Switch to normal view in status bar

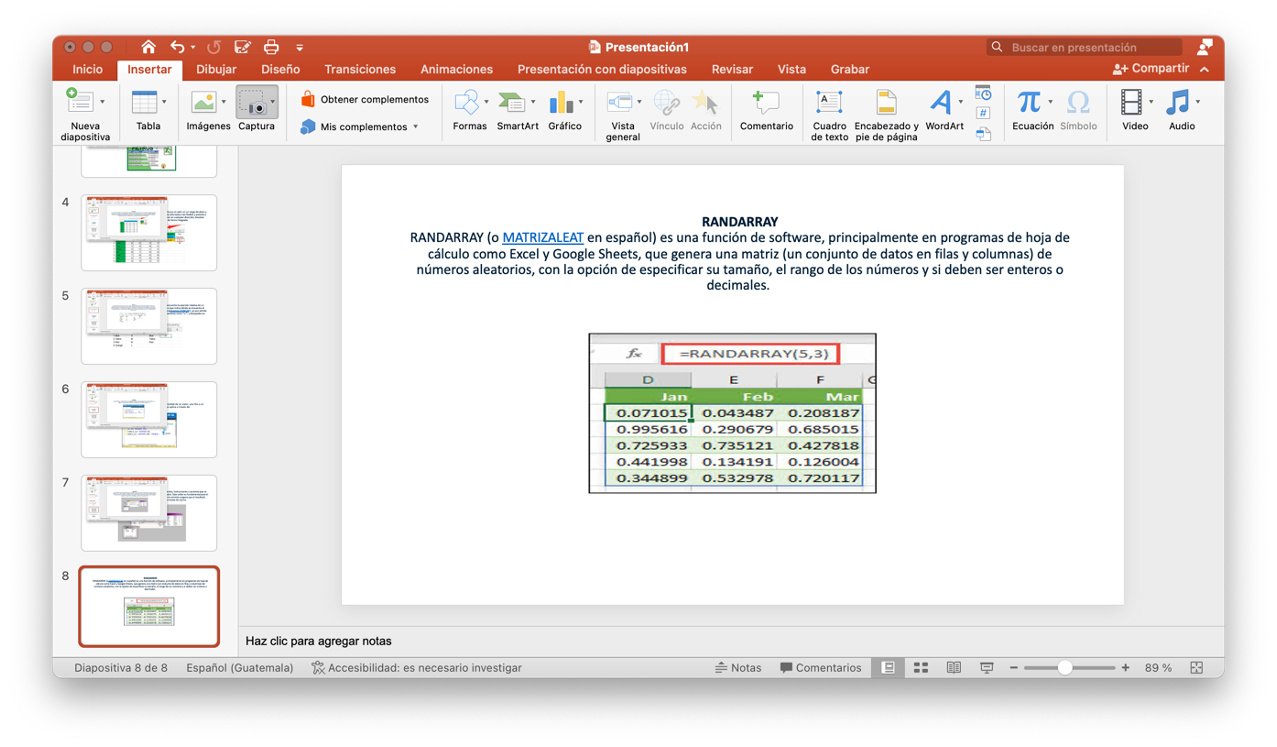[x=888, y=668]
